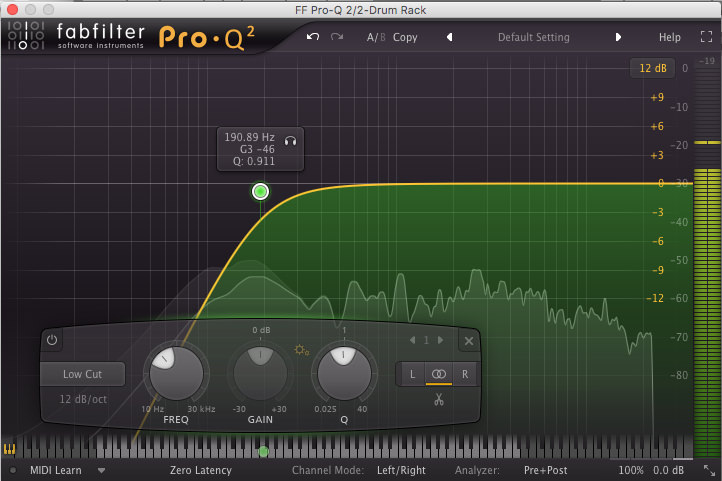Viewport: 722px width, 481px height.
Task: Click the FabFilter logo icon
Action: pos(26,35)
